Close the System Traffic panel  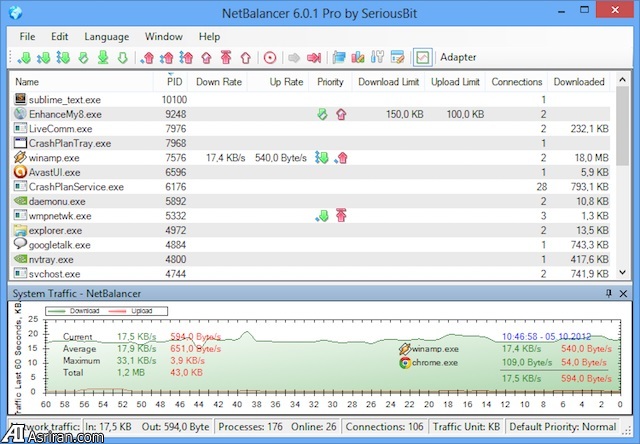click(623, 292)
